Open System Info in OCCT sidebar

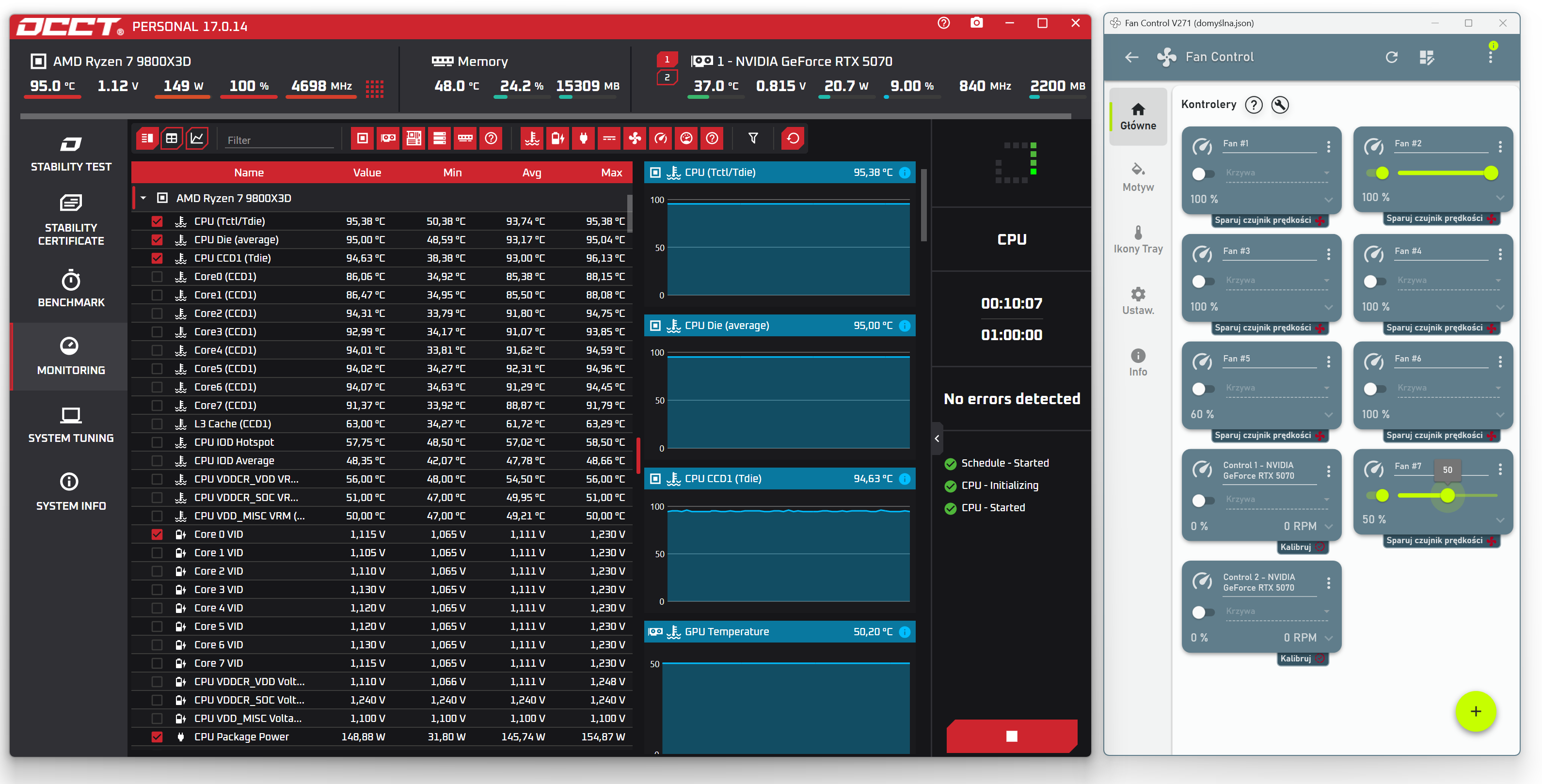[x=71, y=493]
